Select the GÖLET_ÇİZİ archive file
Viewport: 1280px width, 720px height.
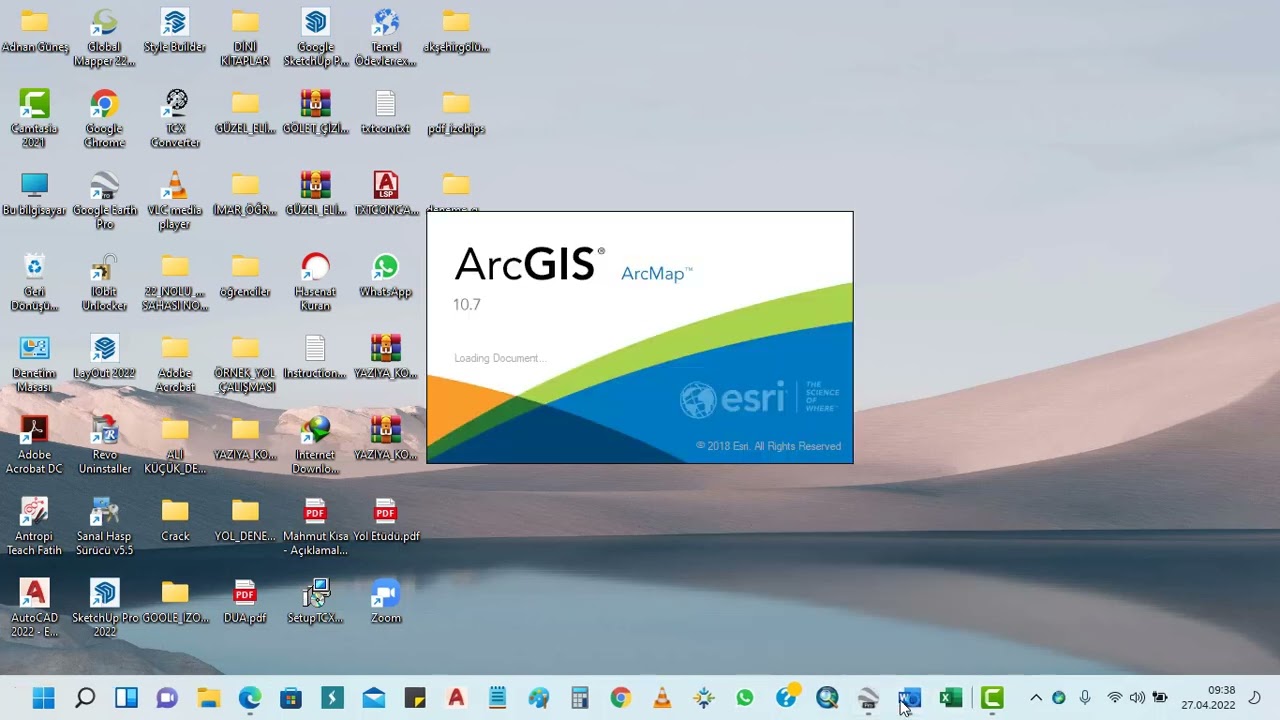(315, 112)
